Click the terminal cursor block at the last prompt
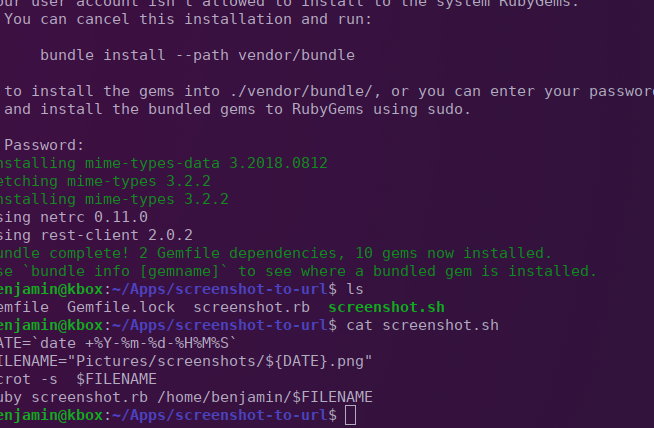The width and height of the screenshot is (654, 428). click(350, 415)
